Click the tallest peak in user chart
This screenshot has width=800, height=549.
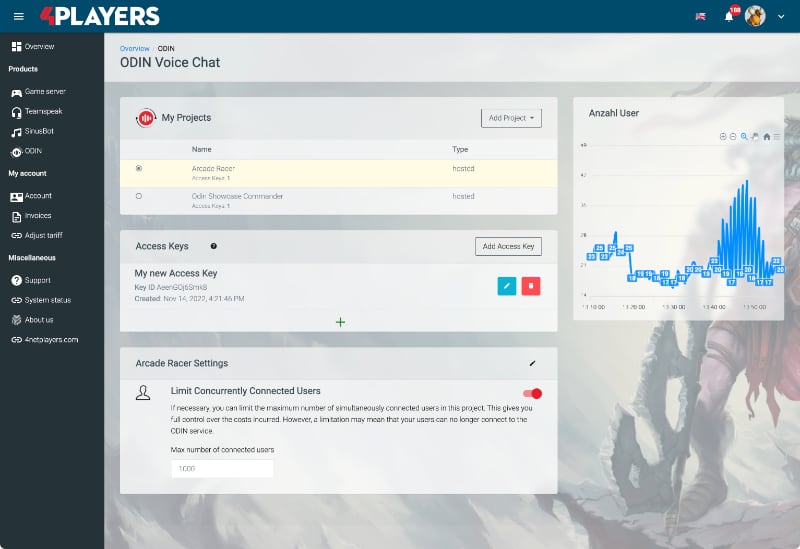click(x=747, y=181)
